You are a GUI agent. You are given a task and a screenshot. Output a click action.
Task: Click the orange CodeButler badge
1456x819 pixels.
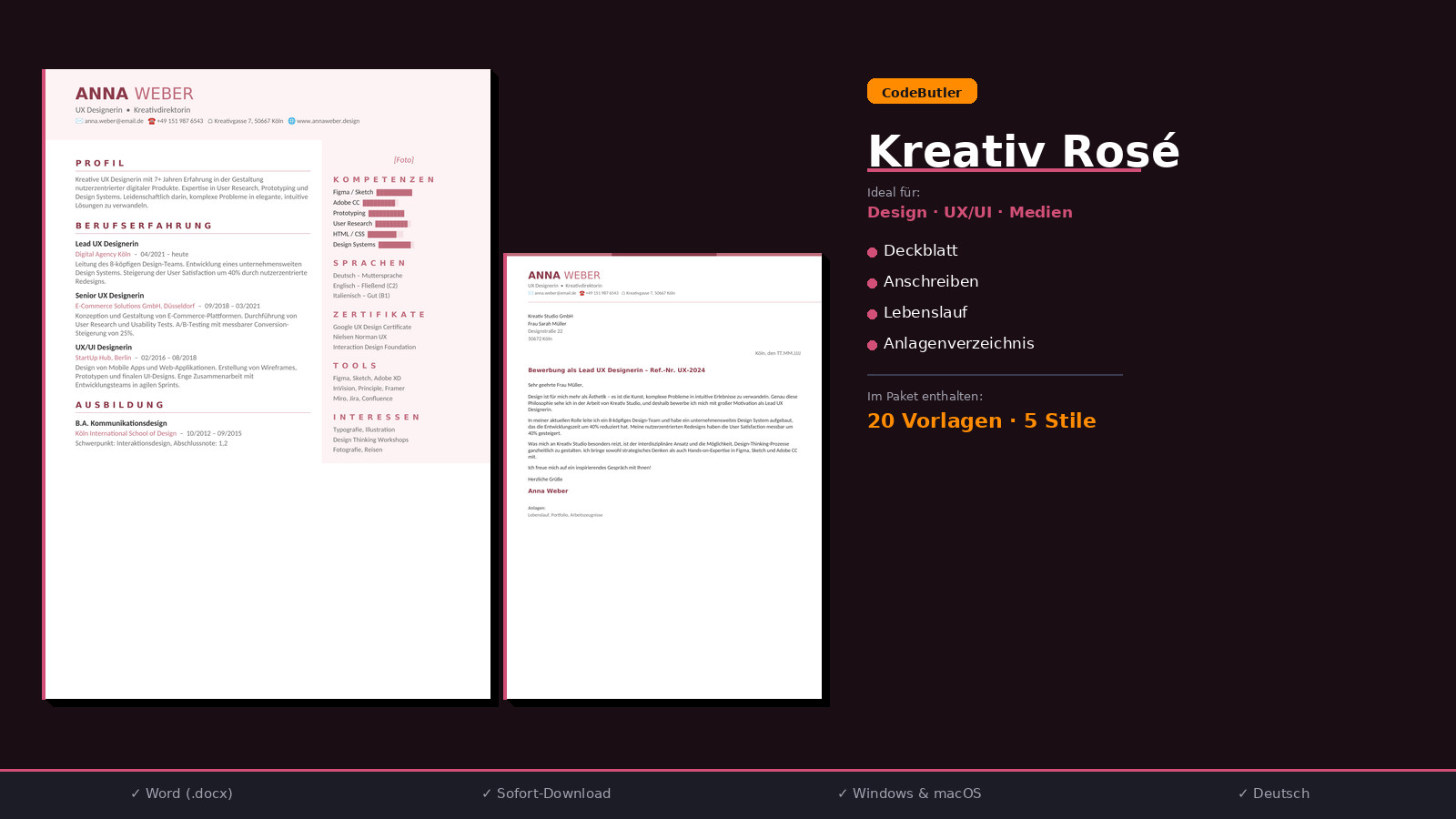922,91
